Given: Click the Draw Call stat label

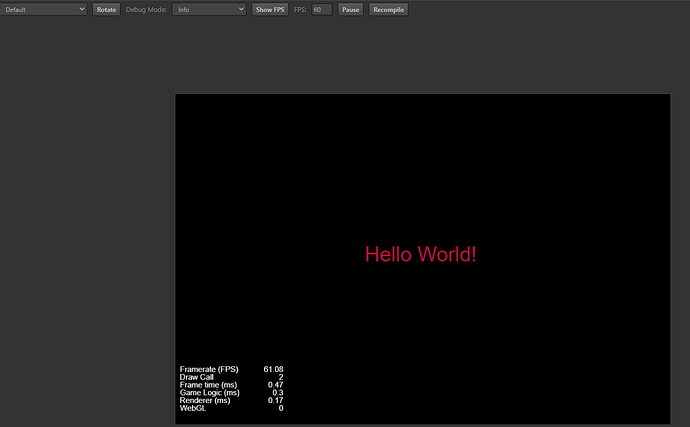Looking at the screenshot, I should [197, 377].
